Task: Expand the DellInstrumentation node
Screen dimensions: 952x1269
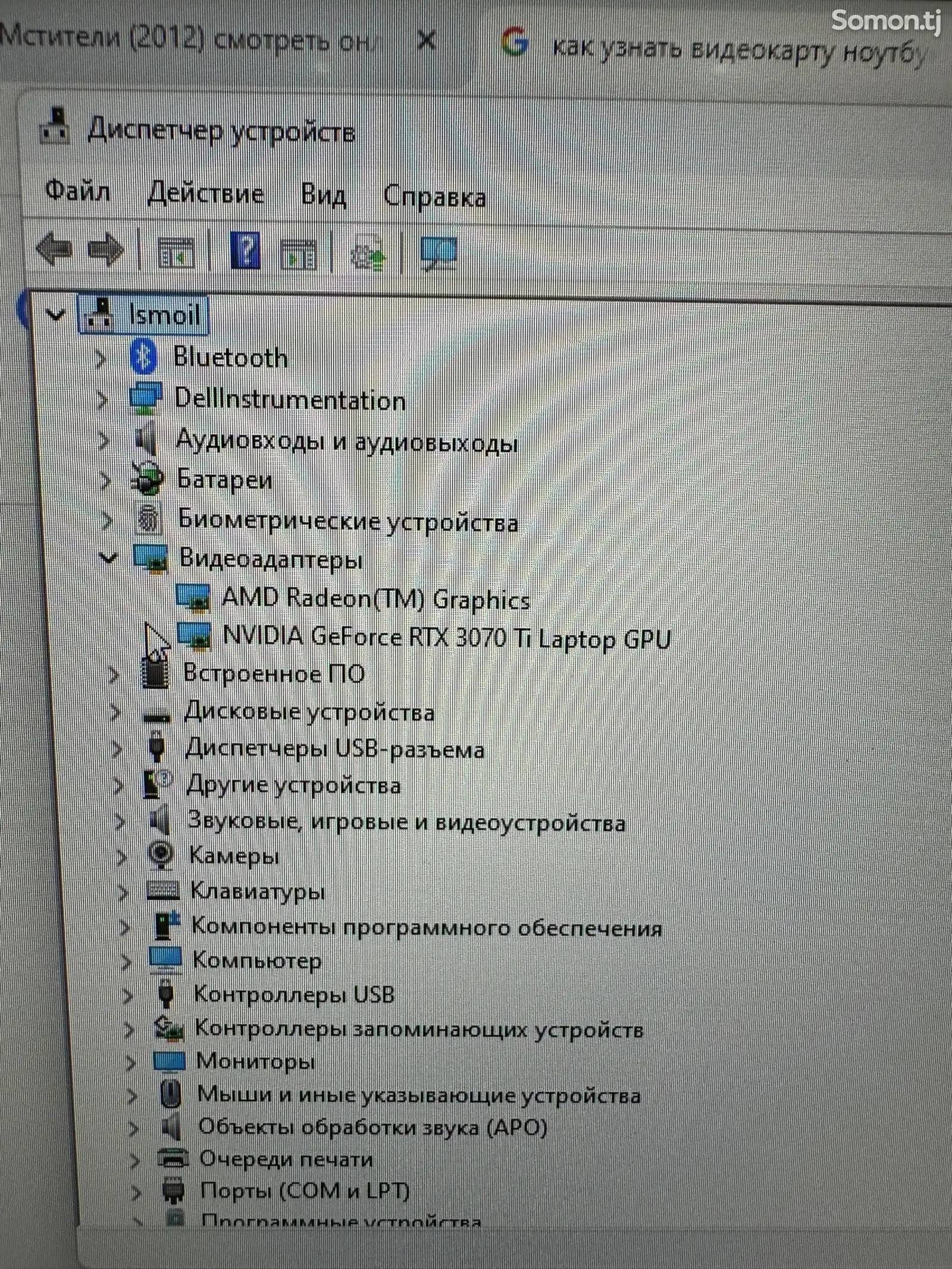Action: (x=102, y=400)
